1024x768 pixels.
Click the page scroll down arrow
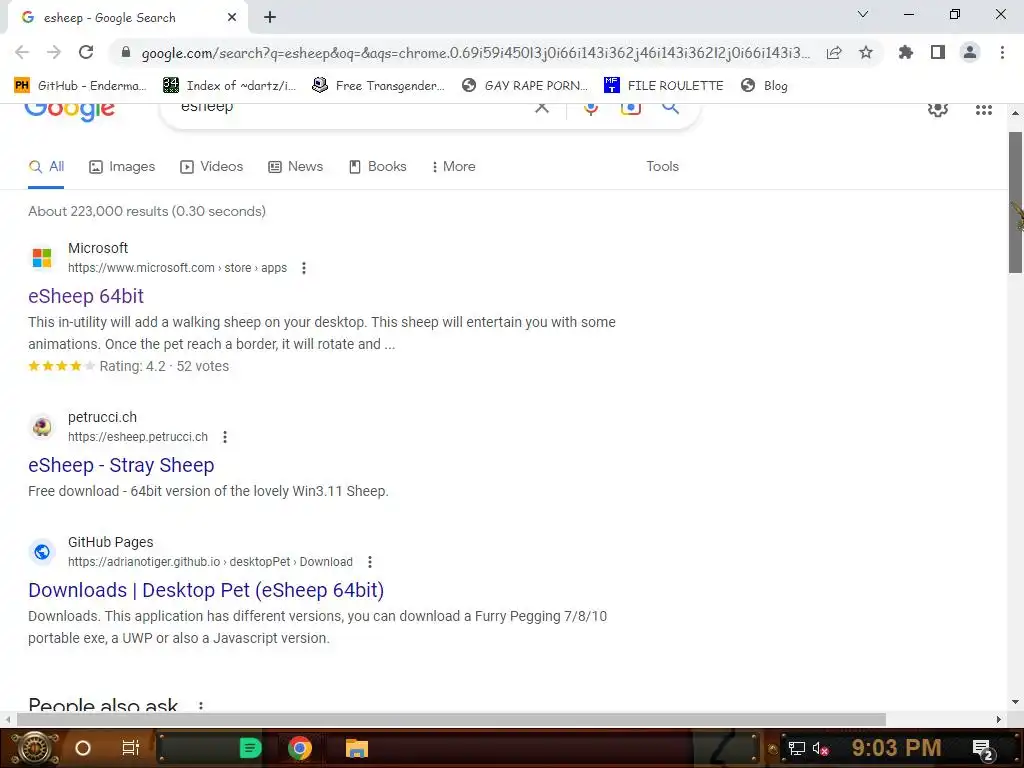click(1015, 702)
